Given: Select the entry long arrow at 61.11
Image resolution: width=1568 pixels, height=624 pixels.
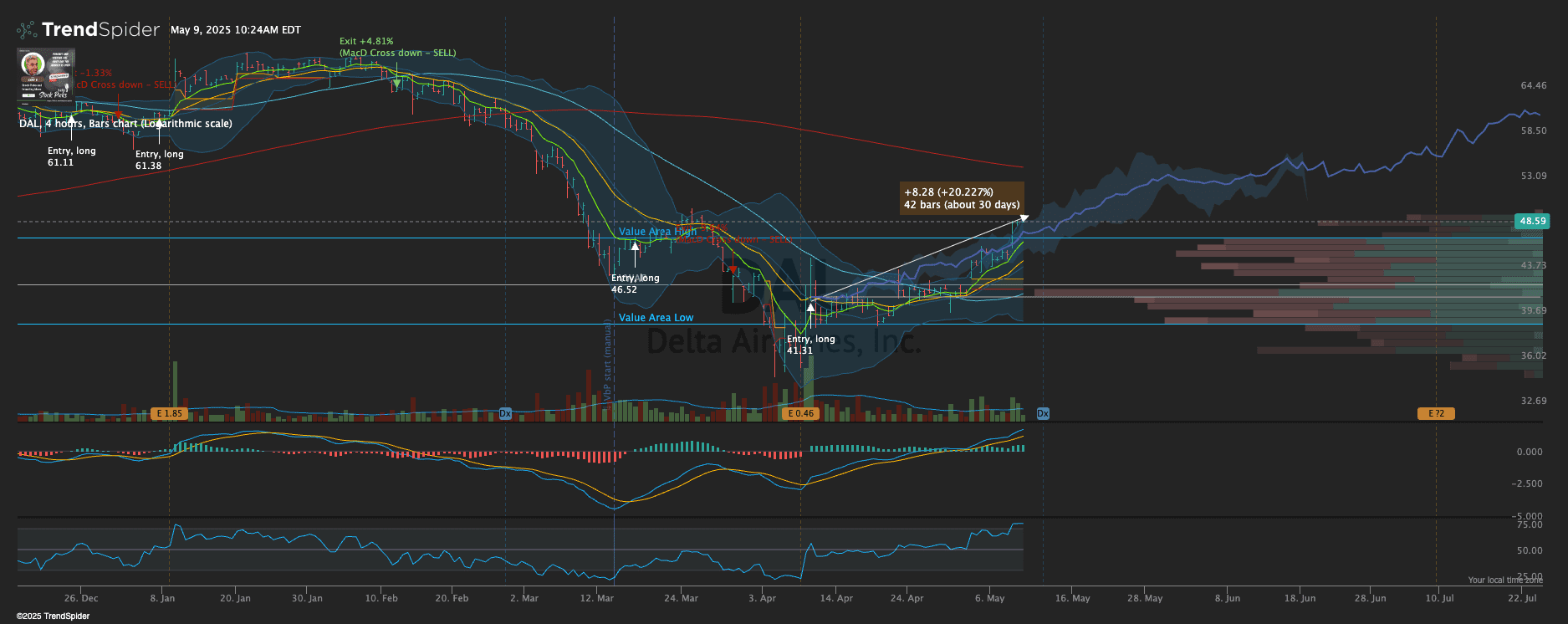Looking at the screenshot, I should tap(71, 123).
